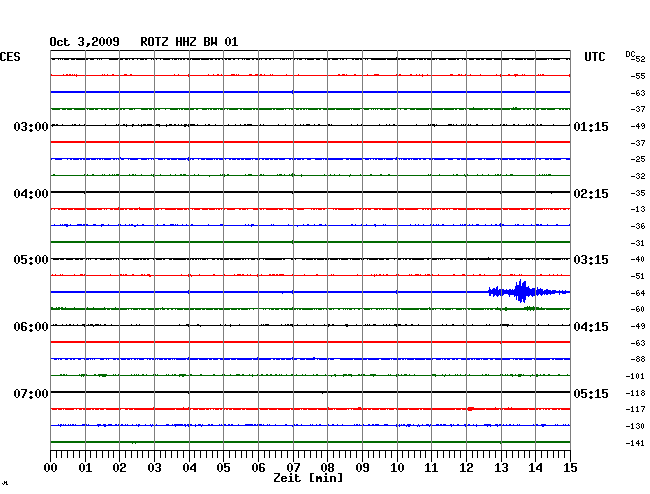Image resolution: width=650 pixels, height=494 pixels.
Task: Select minute tick label "13"
Action: [x=501, y=467]
